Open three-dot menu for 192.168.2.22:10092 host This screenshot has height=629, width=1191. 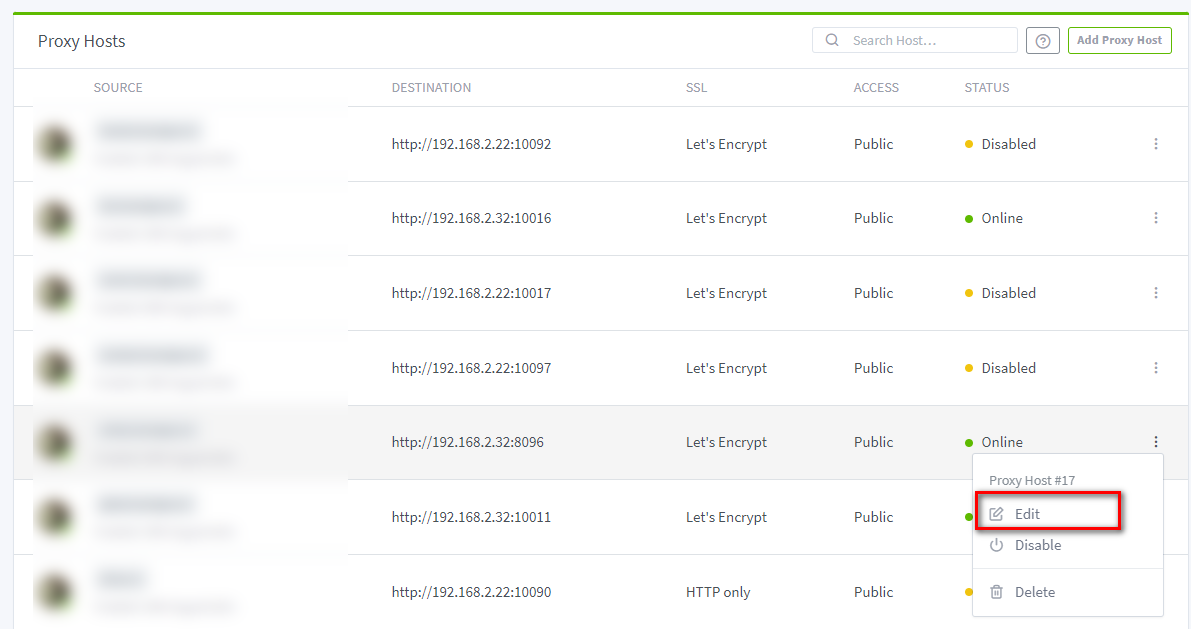(1156, 144)
